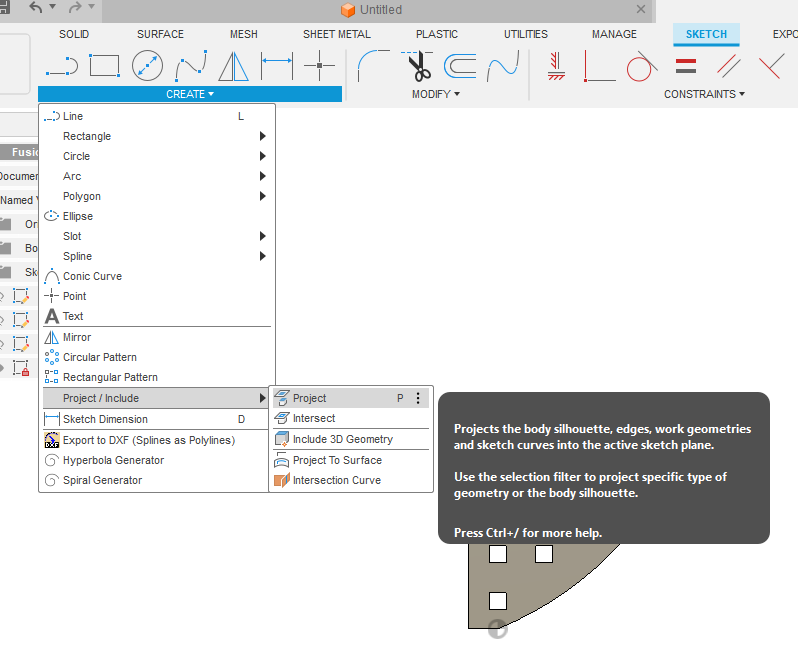The height and width of the screenshot is (667, 798).
Task: Close the Untitled document tab
Action: pyautogui.click(x=641, y=9)
